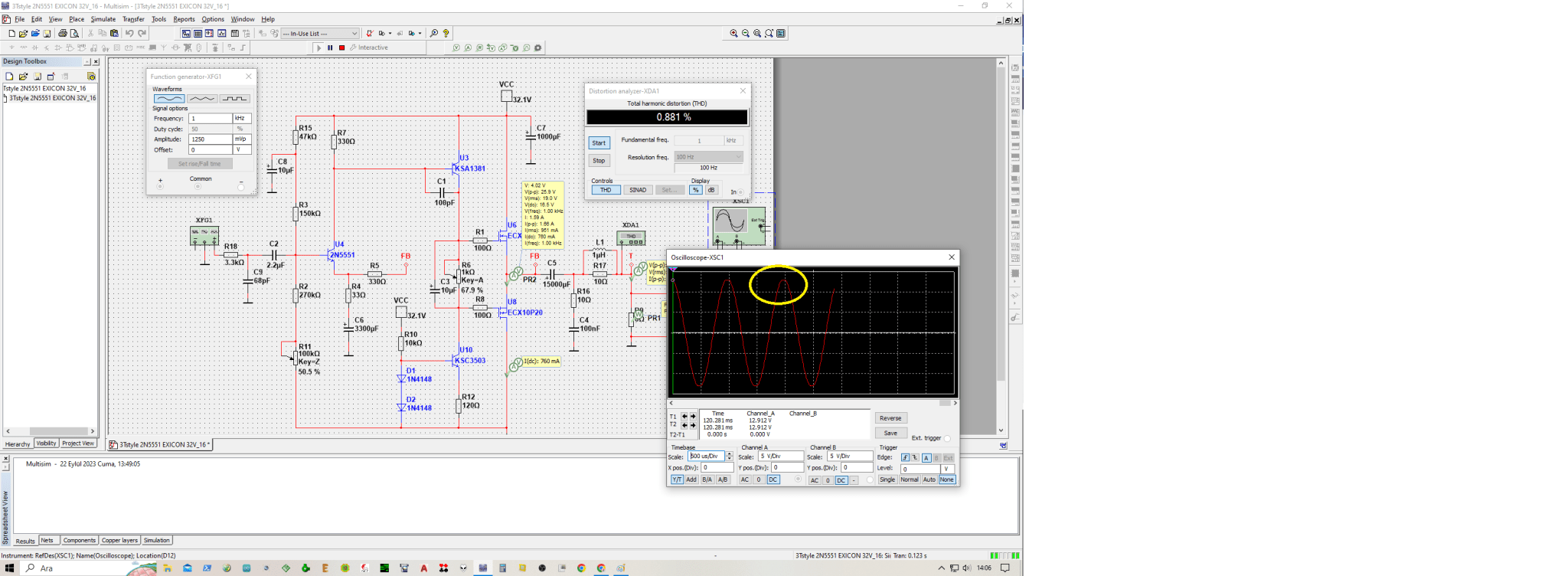The height and width of the screenshot is (576, 1568).
Task: Open the Reports menu
Action: (x=184, y=19)
